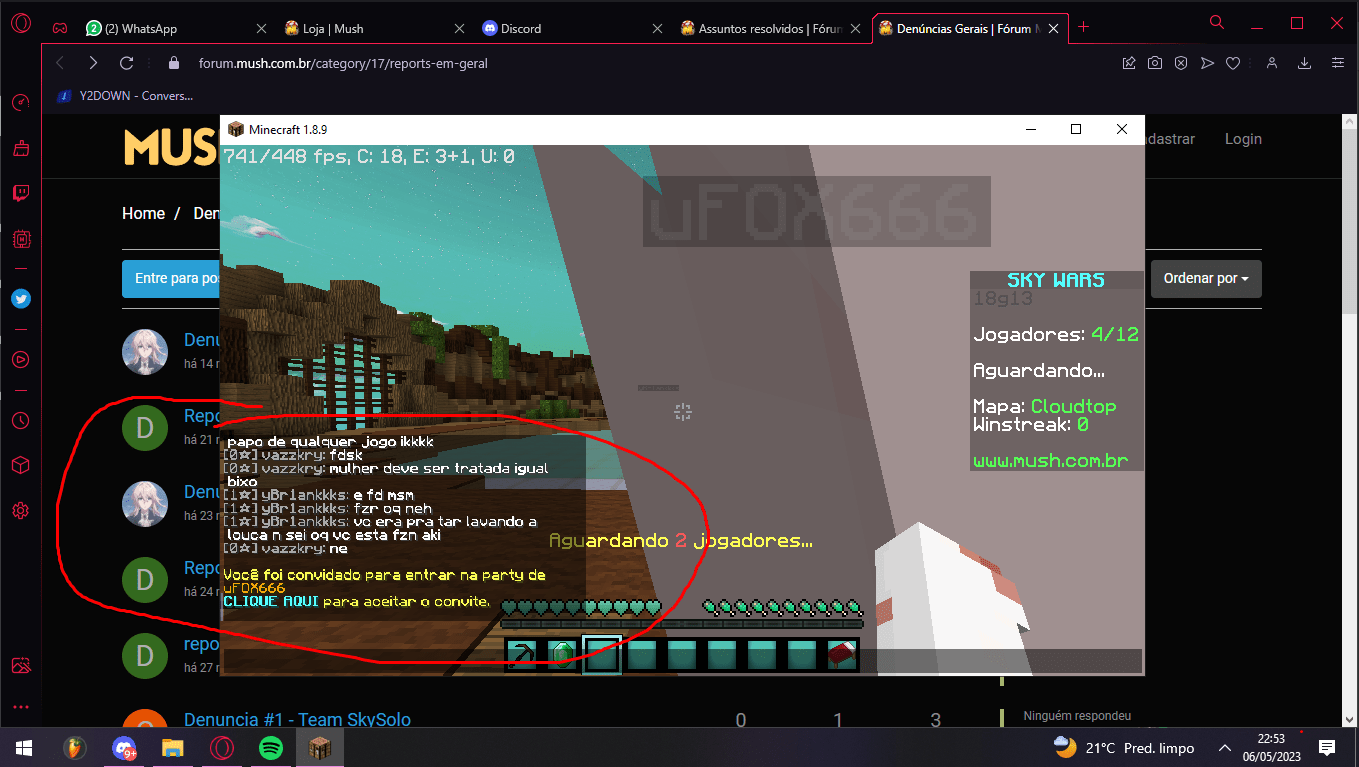Select the pickaxe in the Minecraft hotbar
Viewport: 1359px width, 767px height.
[522, 655]
